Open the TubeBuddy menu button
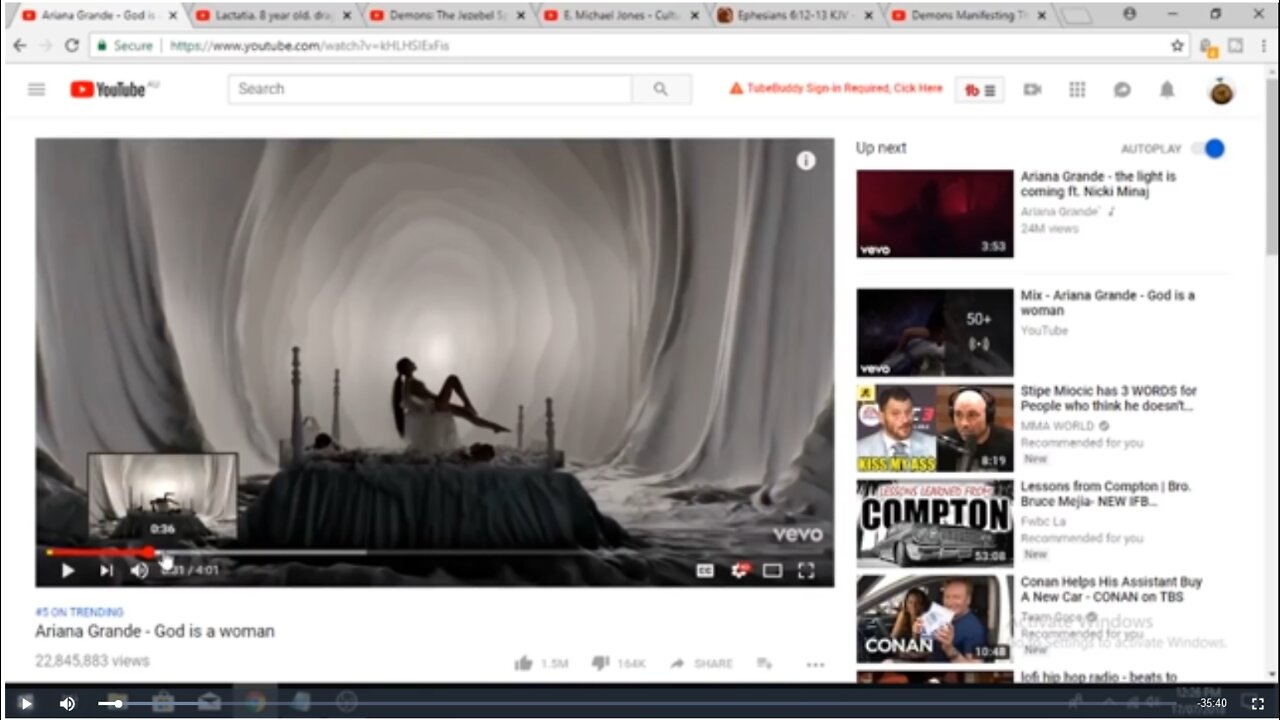Image resolution: width=1280 pixels, height=720 pixels. (980, 90)
